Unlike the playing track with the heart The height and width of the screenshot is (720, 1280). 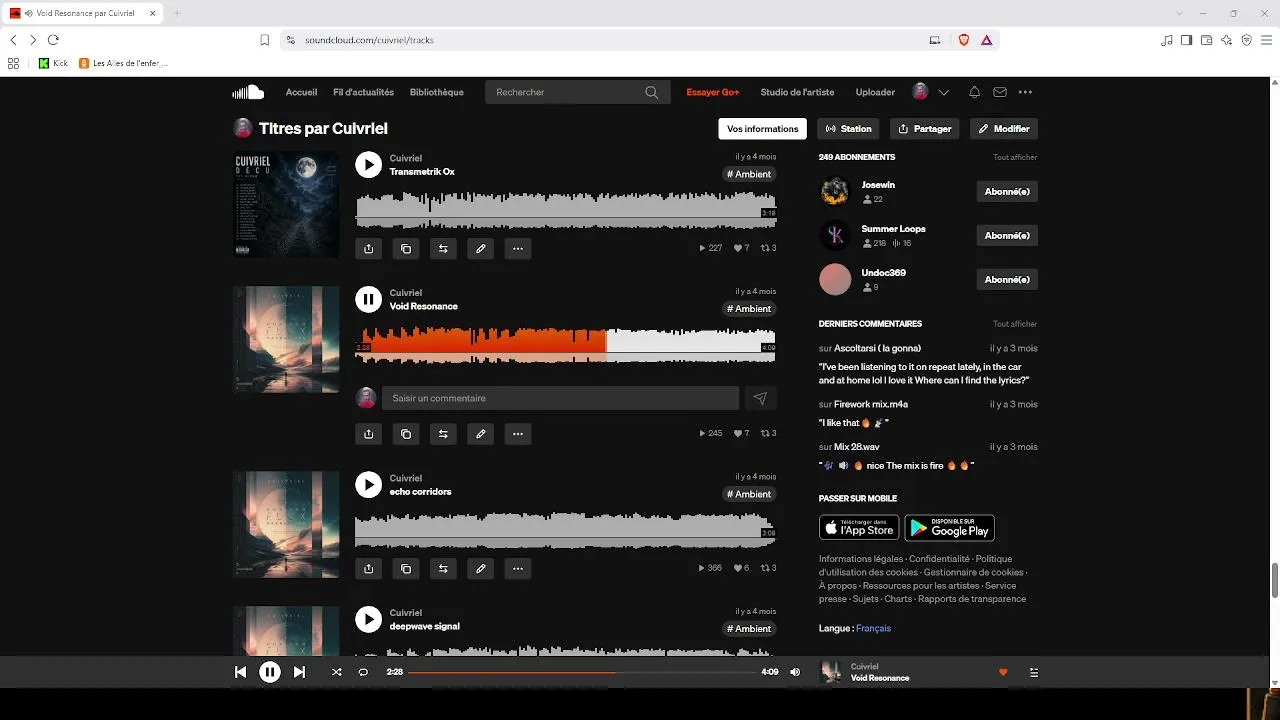point(1003,672)
